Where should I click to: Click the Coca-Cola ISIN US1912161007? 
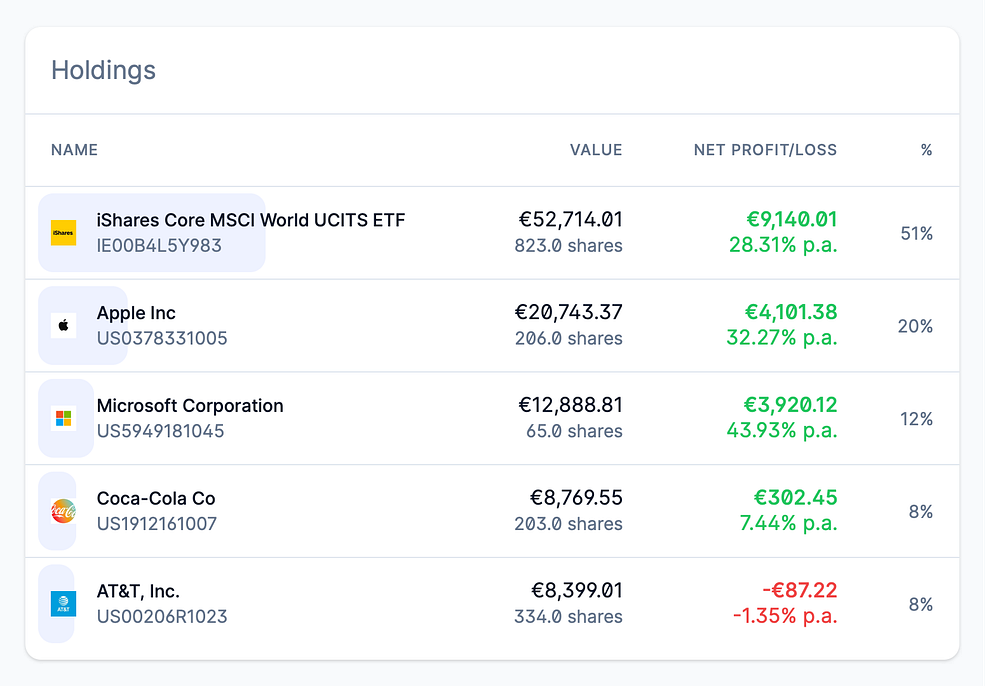click(x=157, y=524)
